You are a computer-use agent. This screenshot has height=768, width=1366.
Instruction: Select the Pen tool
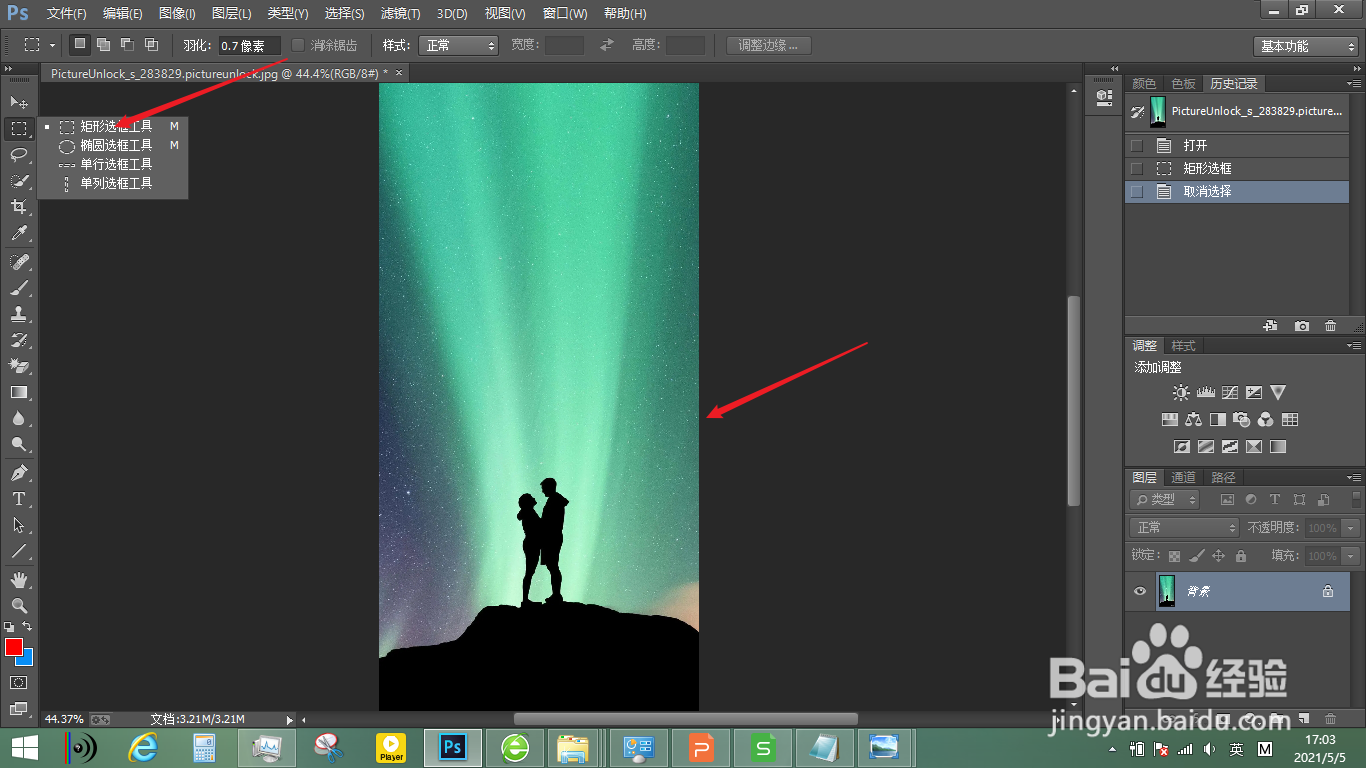tap(19, 472)
